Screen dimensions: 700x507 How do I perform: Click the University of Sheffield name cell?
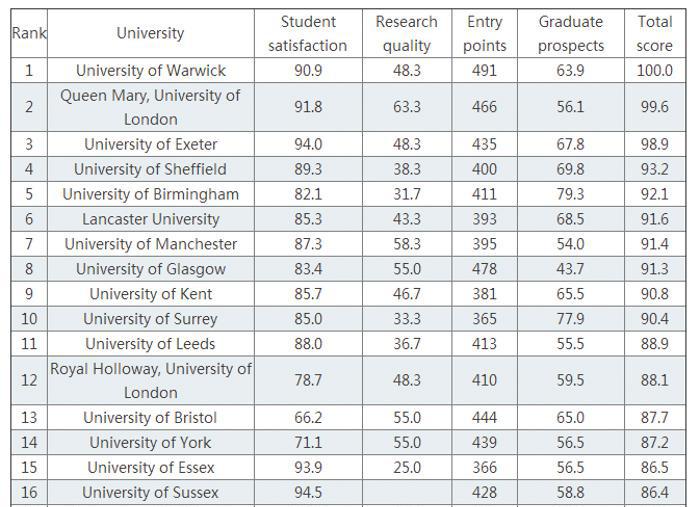tap(150, 169)
